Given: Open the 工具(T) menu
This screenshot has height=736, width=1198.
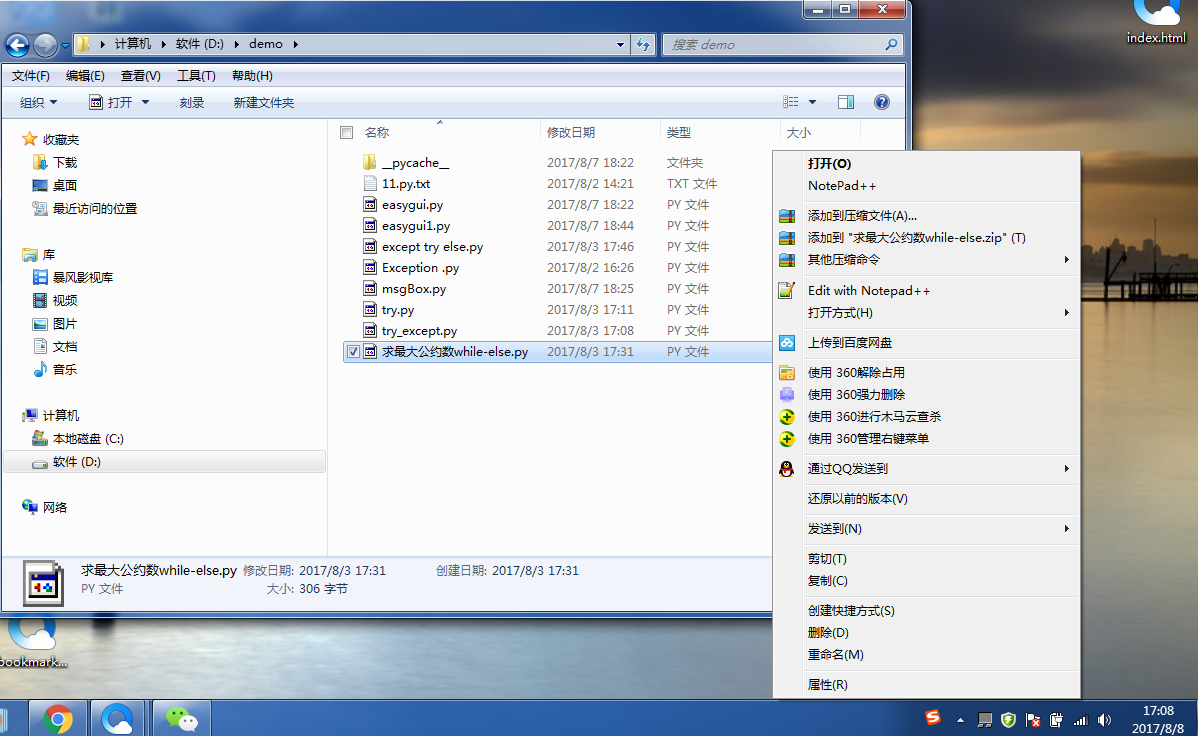Looking at the screenshot, I should click(196, 76).
